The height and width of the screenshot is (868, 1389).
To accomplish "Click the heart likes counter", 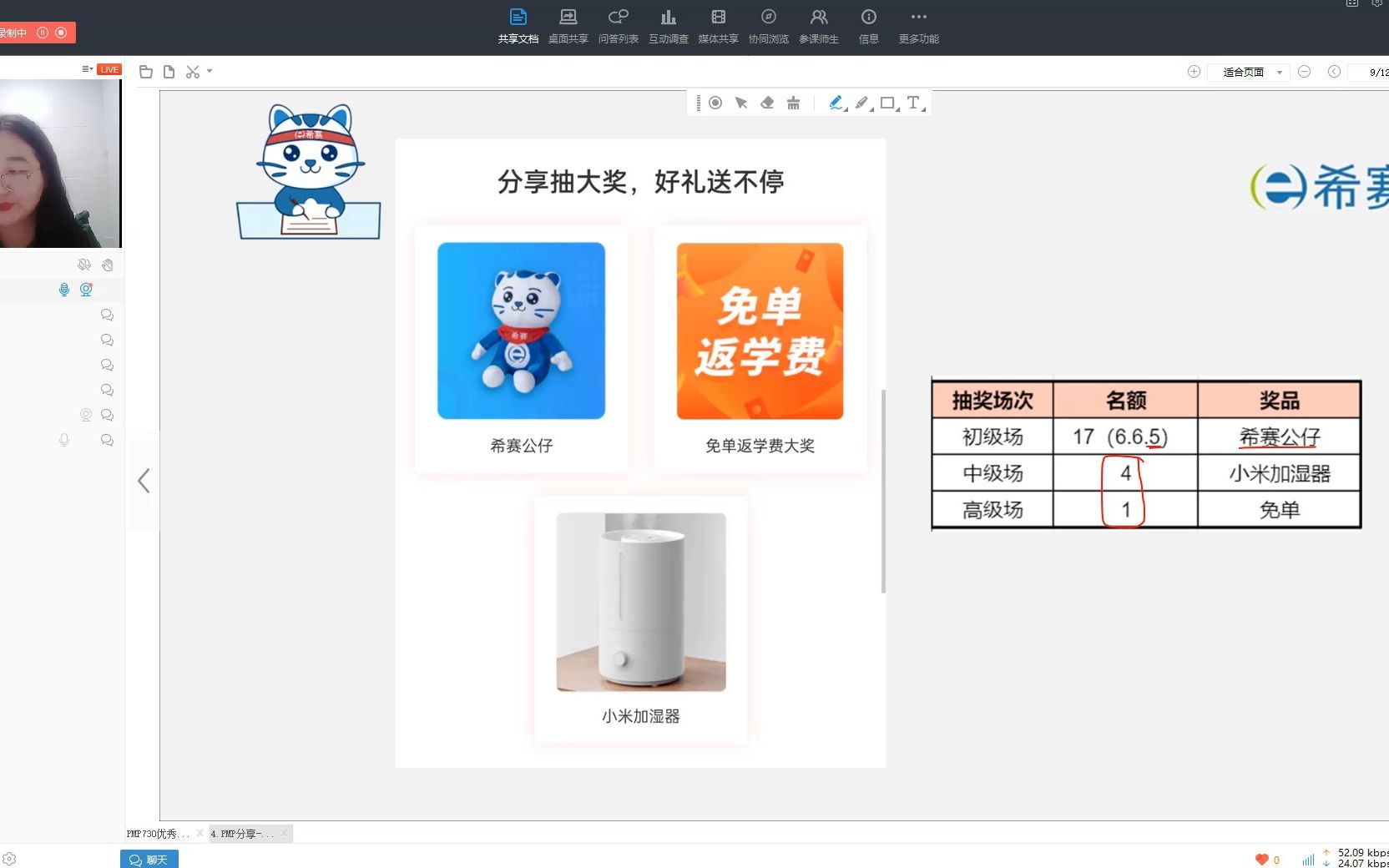I will (1267, 860).
